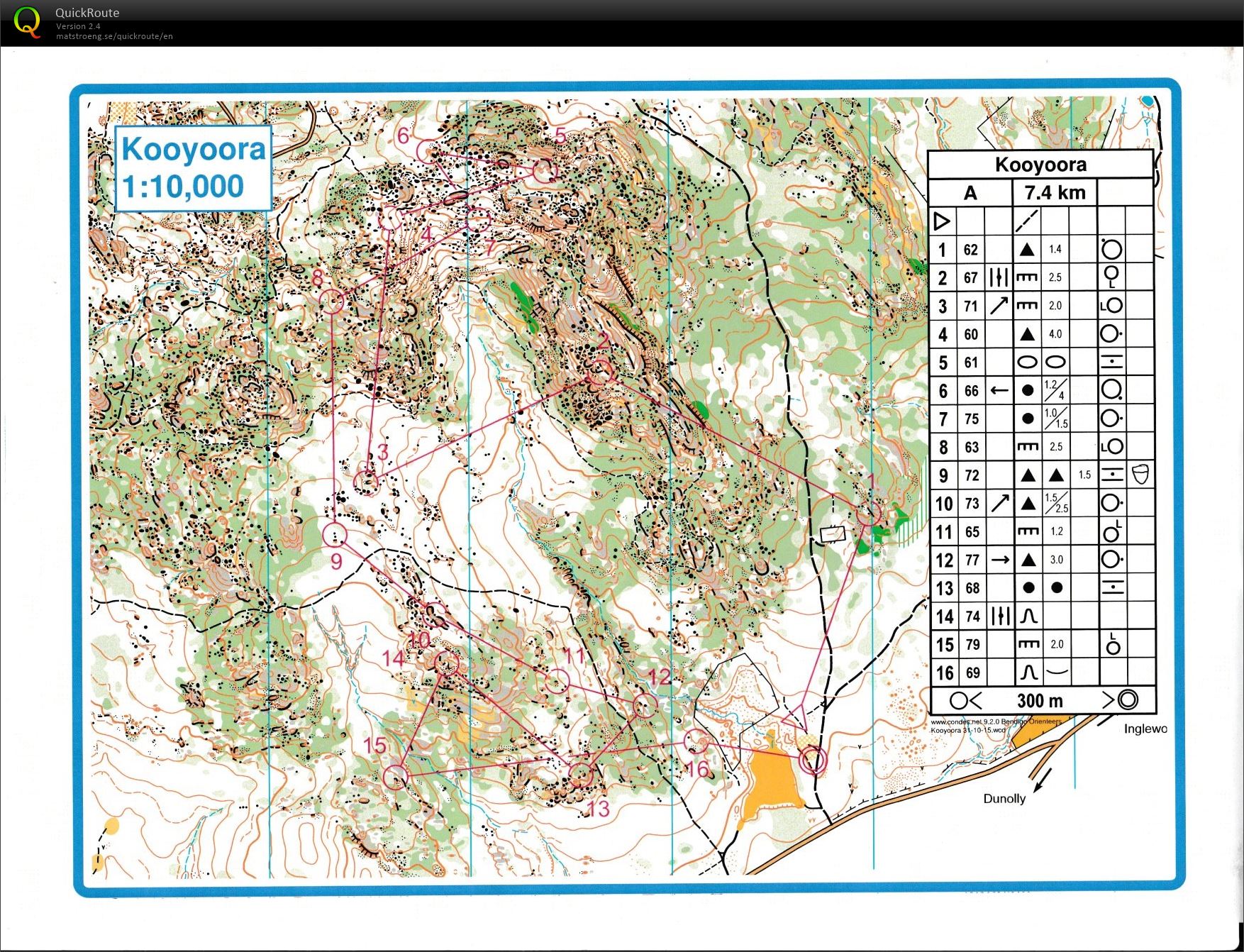This screenshot has width=1244, height=952.
Task: Click the QuickRoute title text
Action: 87,13
